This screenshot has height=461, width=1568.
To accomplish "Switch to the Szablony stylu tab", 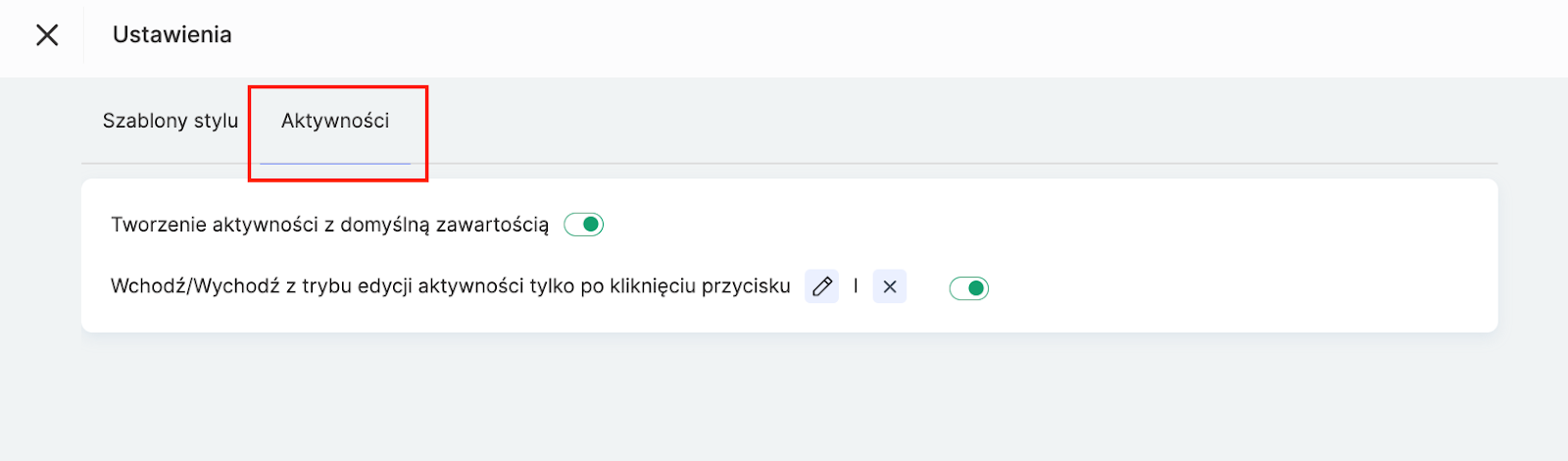I will point(171,121).
